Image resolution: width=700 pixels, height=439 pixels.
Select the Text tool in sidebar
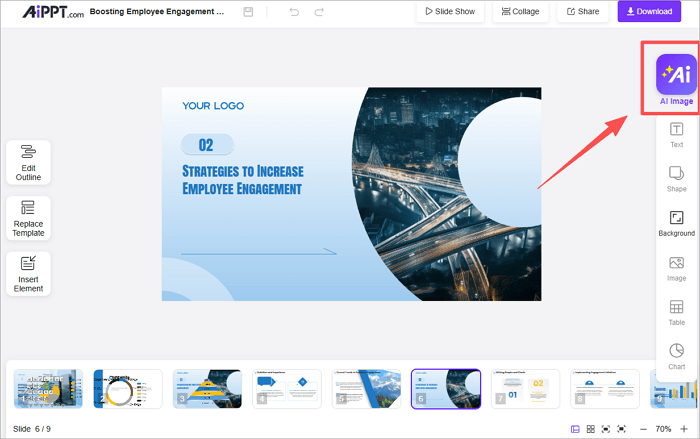click(676, 134)
